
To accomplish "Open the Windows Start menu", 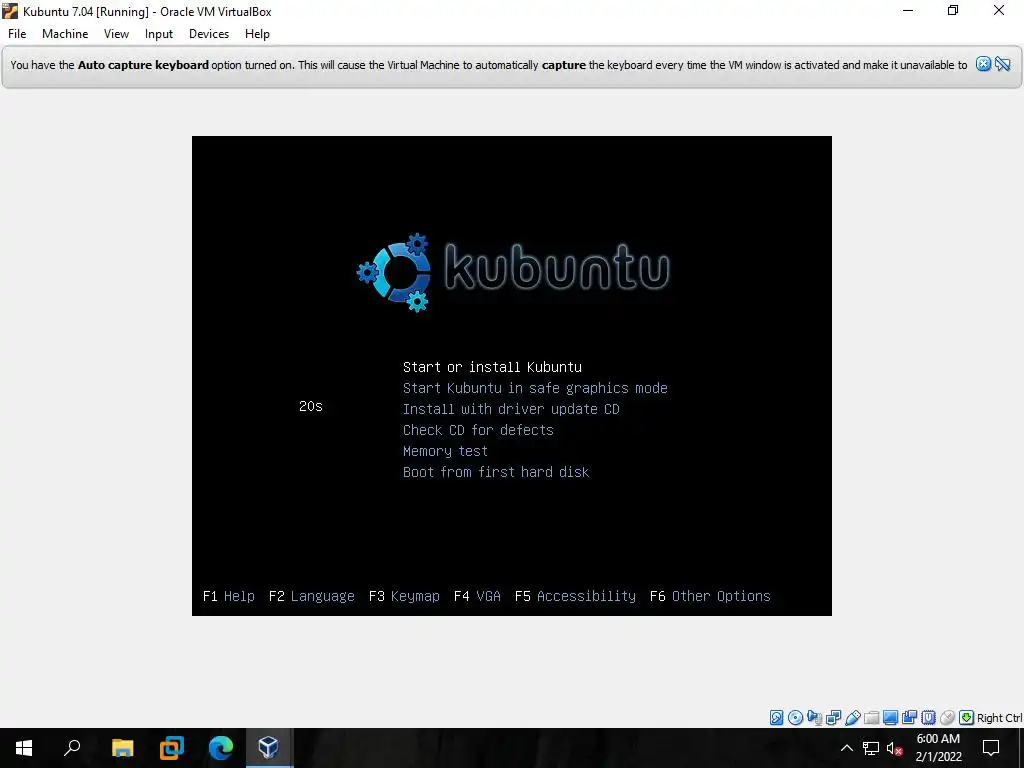I will [24, 748].
